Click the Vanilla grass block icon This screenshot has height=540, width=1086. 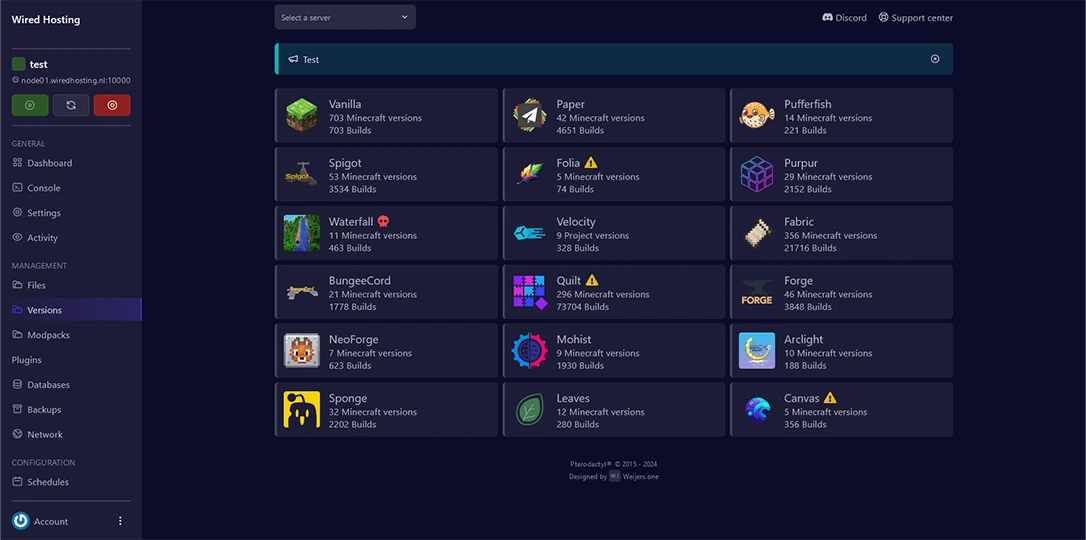(x=302, y=115)
